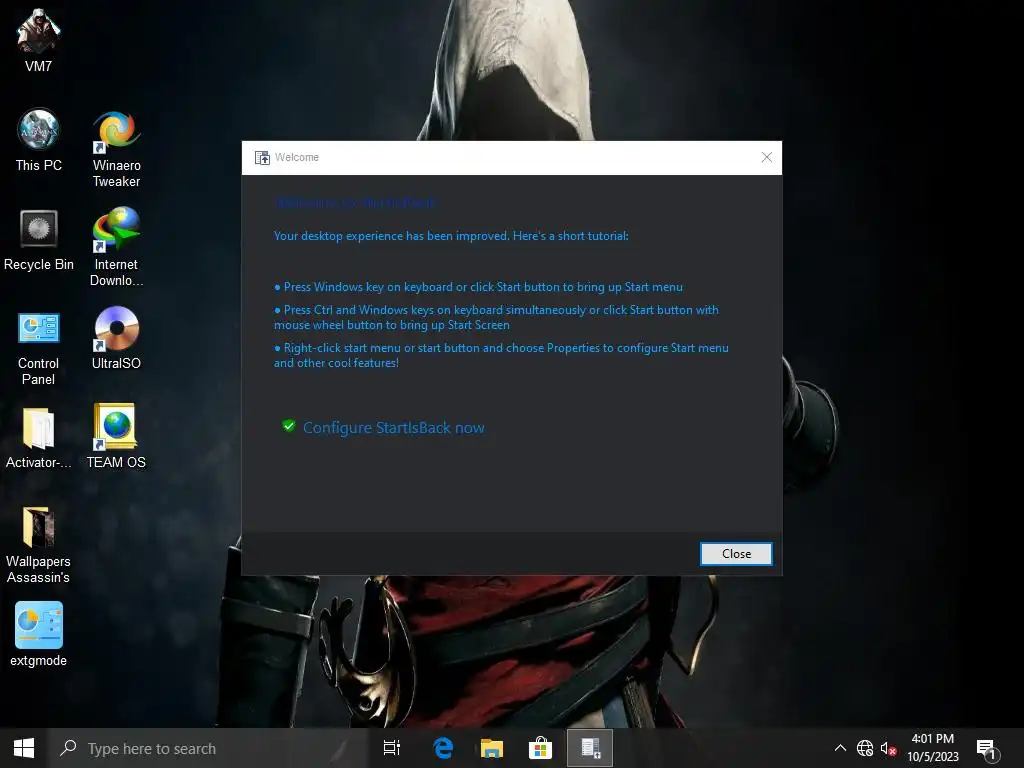Click the 'Press Windows key' tutorial line
The image size is (1024, 768).
479,287
